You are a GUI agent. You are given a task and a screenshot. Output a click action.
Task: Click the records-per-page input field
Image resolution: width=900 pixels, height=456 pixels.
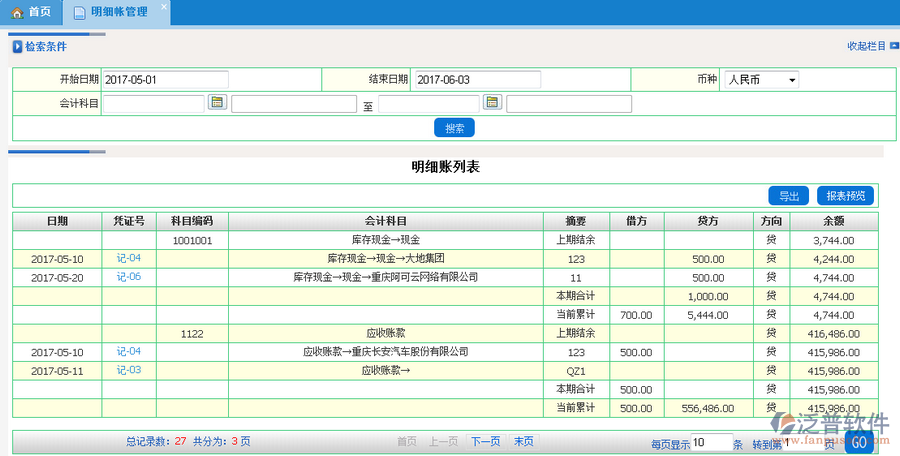tap(710, 442)
